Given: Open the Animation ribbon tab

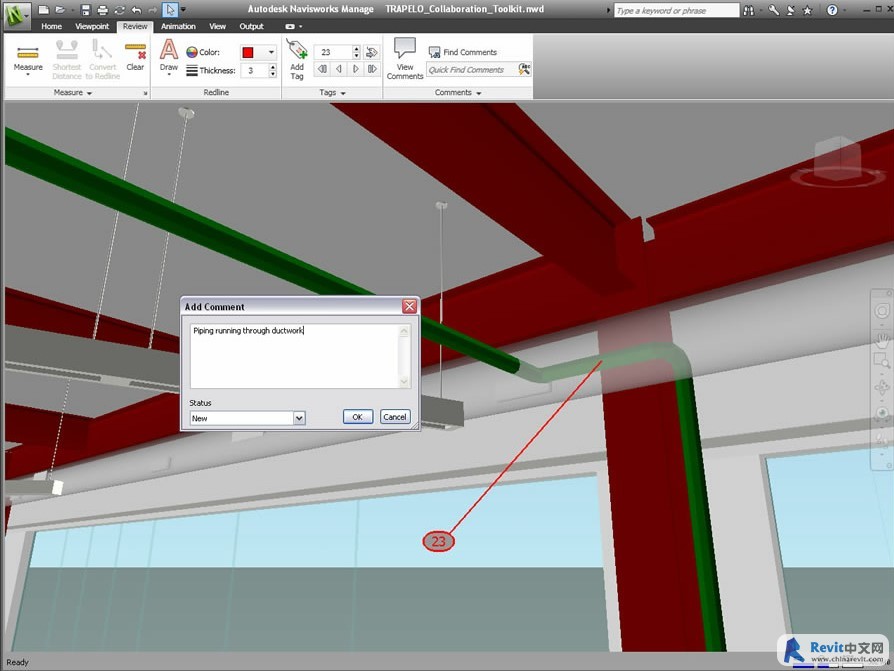Looking at the screenshot, I should [x=178, y=27].
